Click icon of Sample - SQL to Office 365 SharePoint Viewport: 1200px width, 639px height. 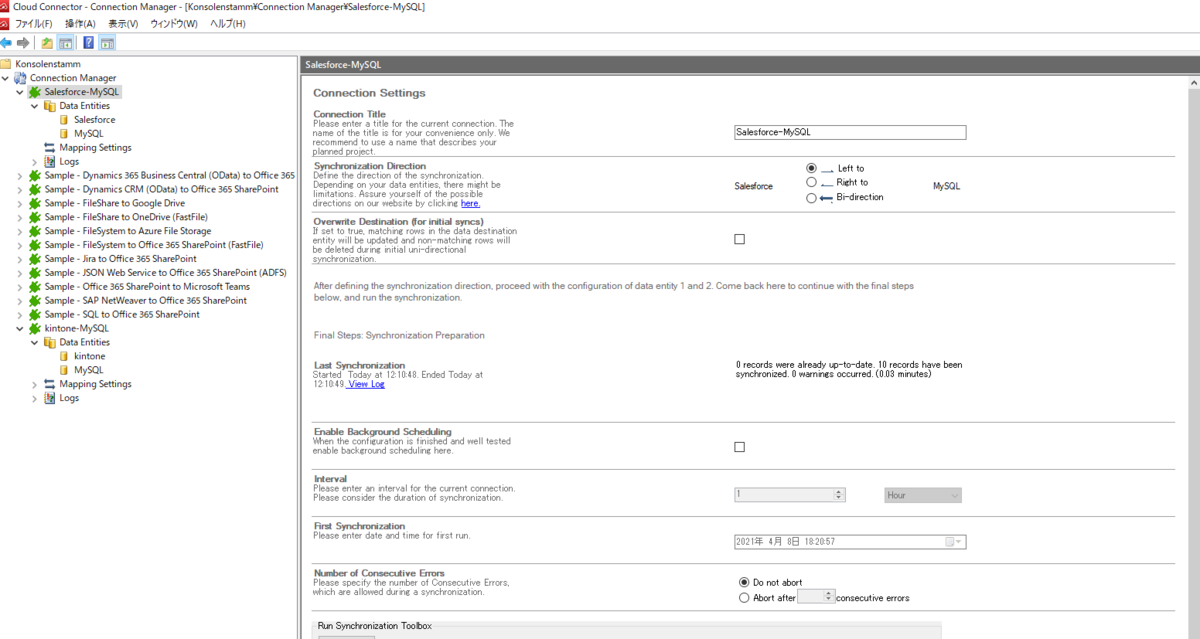click(x=35, y=314)
